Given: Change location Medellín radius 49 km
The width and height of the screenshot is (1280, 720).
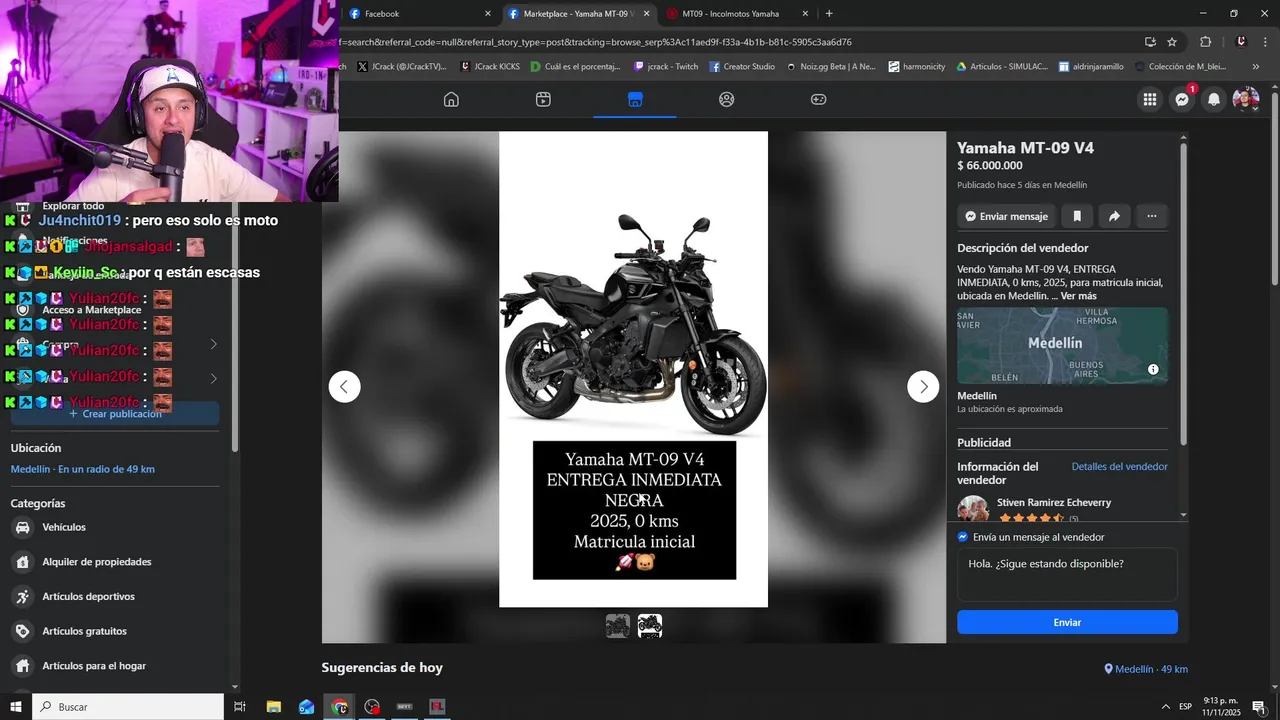Looking at the screenshot, I should tap(83, 469).
